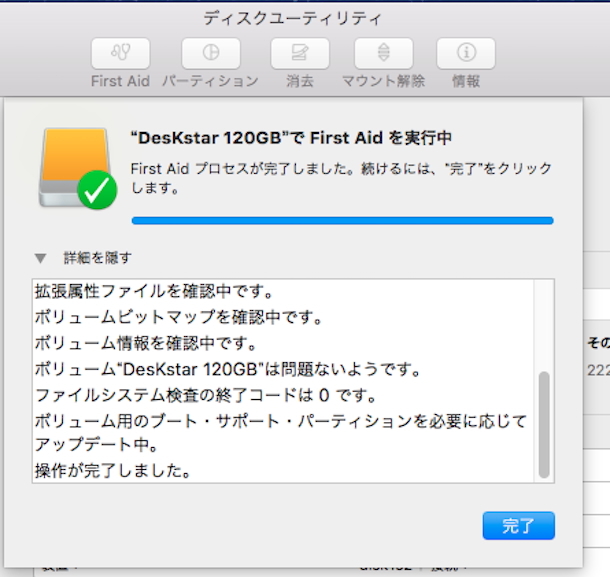The width and height of the screenshot is (610, 577).
Task: Click the log area scrollbar thumb
Action: [x=544, y=424]
